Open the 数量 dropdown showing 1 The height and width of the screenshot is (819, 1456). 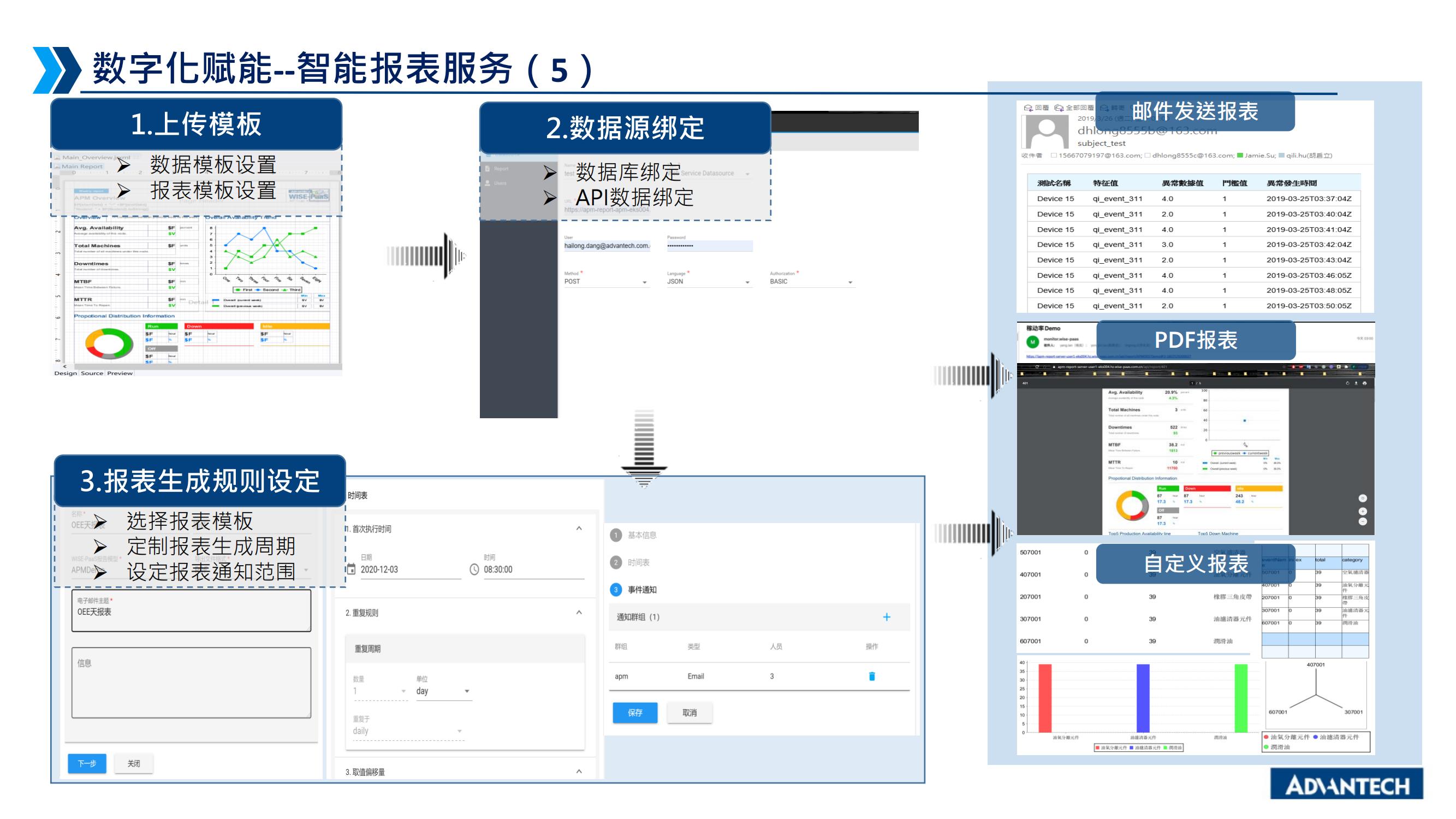(380, 691)
